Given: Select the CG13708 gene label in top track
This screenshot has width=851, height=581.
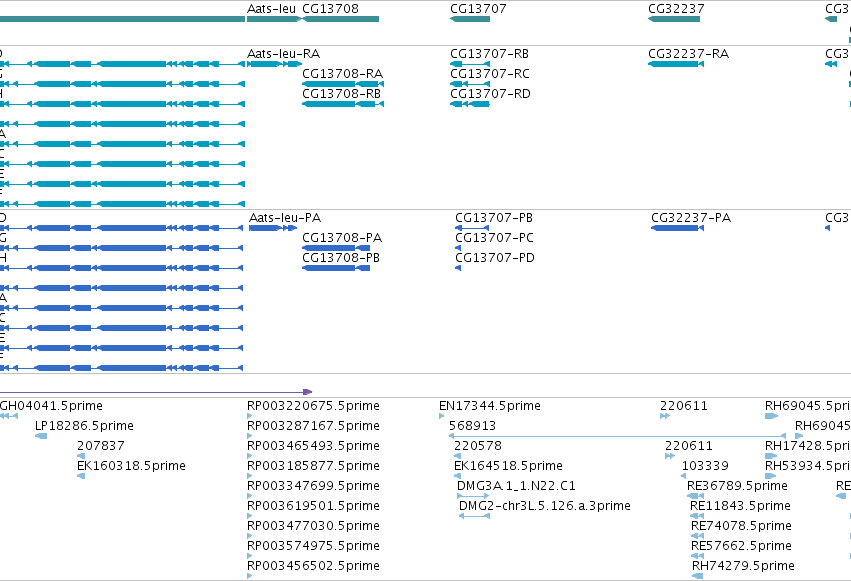Looking at the screenshot, I should (x=330, y=9).
